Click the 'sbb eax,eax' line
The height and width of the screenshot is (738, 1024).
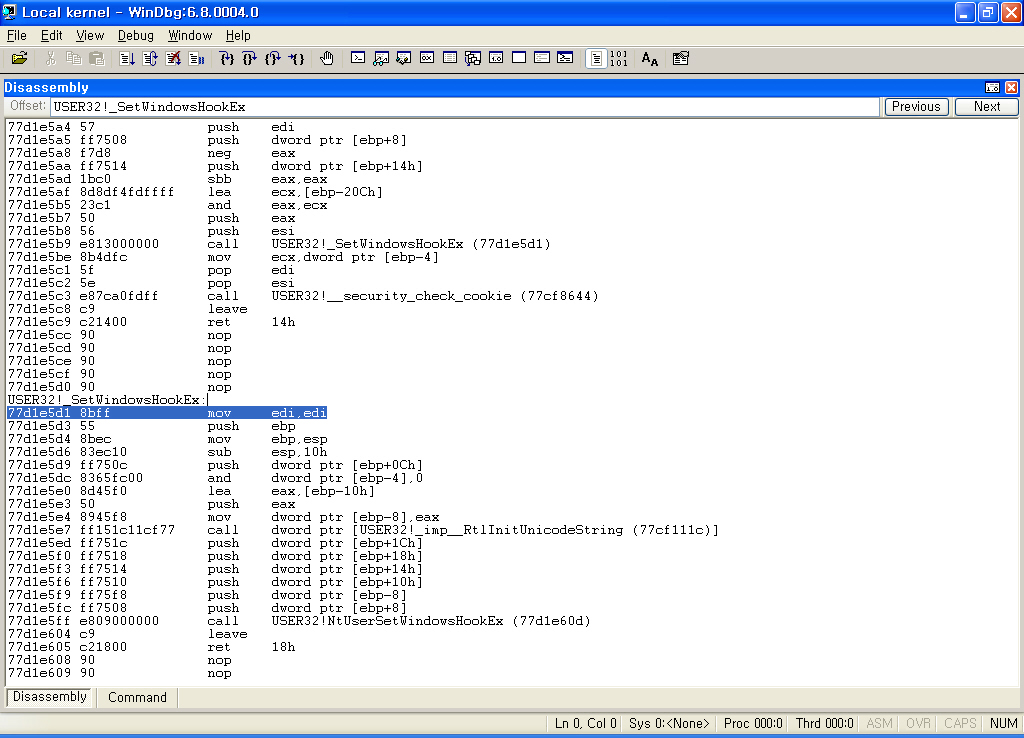point(168,179)
